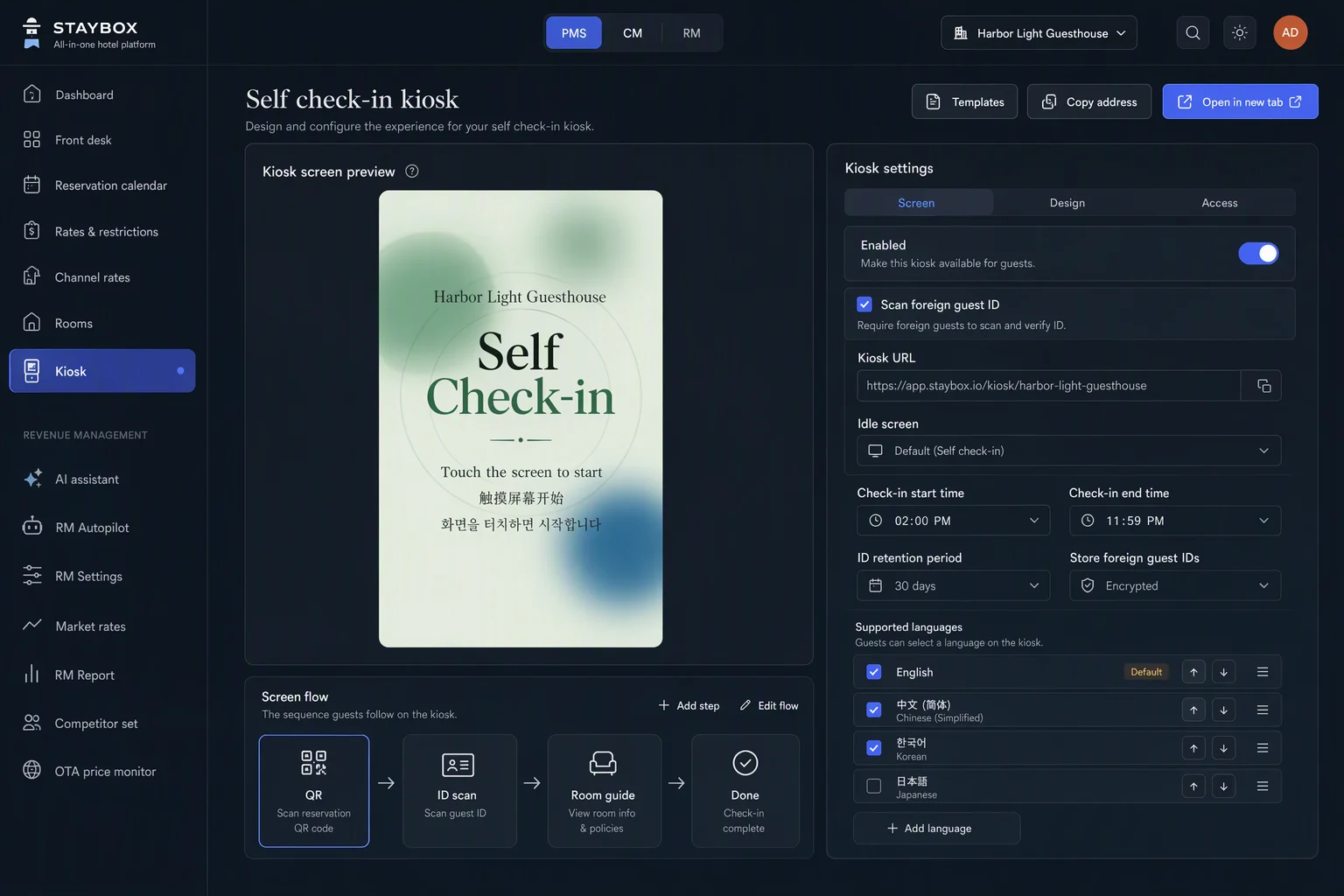The image size is (1344, 896).
Task: Click the kiosk screen preview image
Action: coord(521,418)
